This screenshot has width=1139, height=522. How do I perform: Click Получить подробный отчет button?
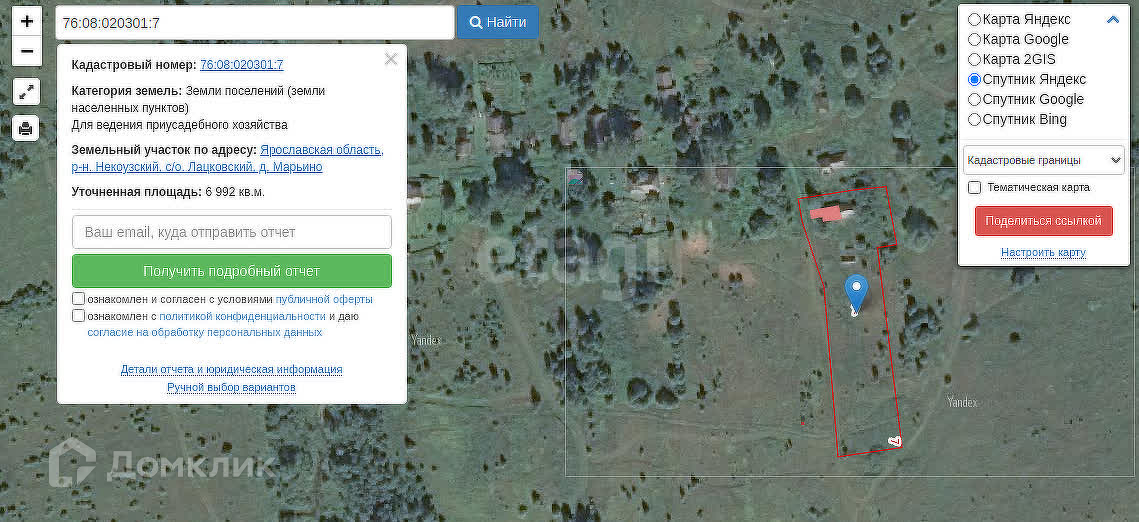click(x=232, y=271)
